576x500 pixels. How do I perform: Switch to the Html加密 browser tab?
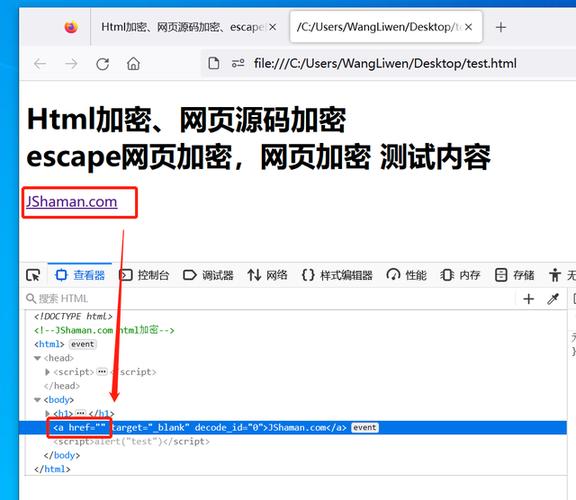(188, 27)
